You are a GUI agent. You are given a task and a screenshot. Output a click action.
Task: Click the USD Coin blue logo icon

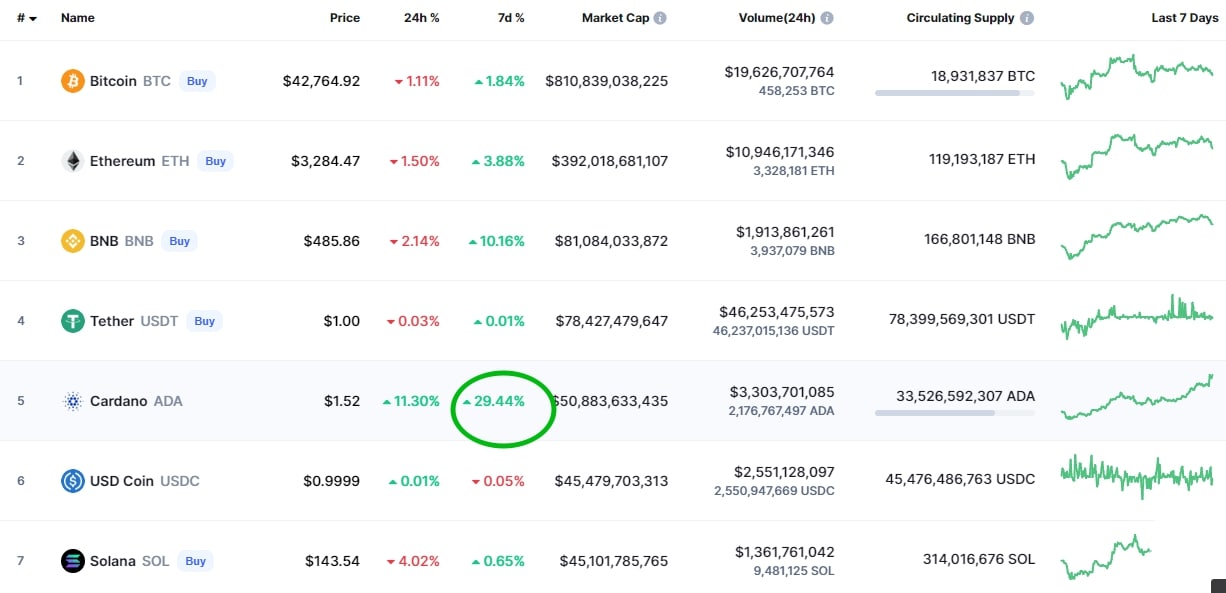(x=72, y=481)
